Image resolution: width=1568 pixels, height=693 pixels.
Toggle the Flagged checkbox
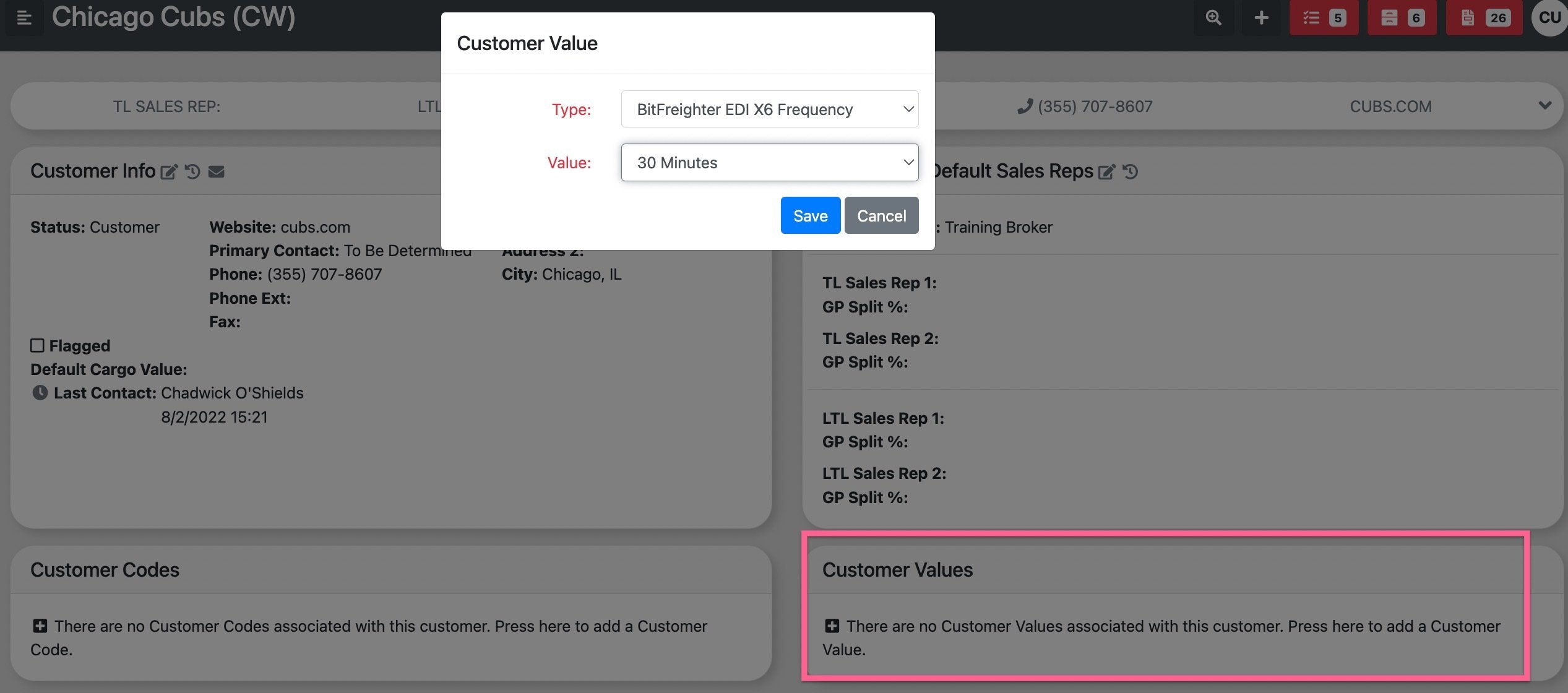tap(37, 345)
